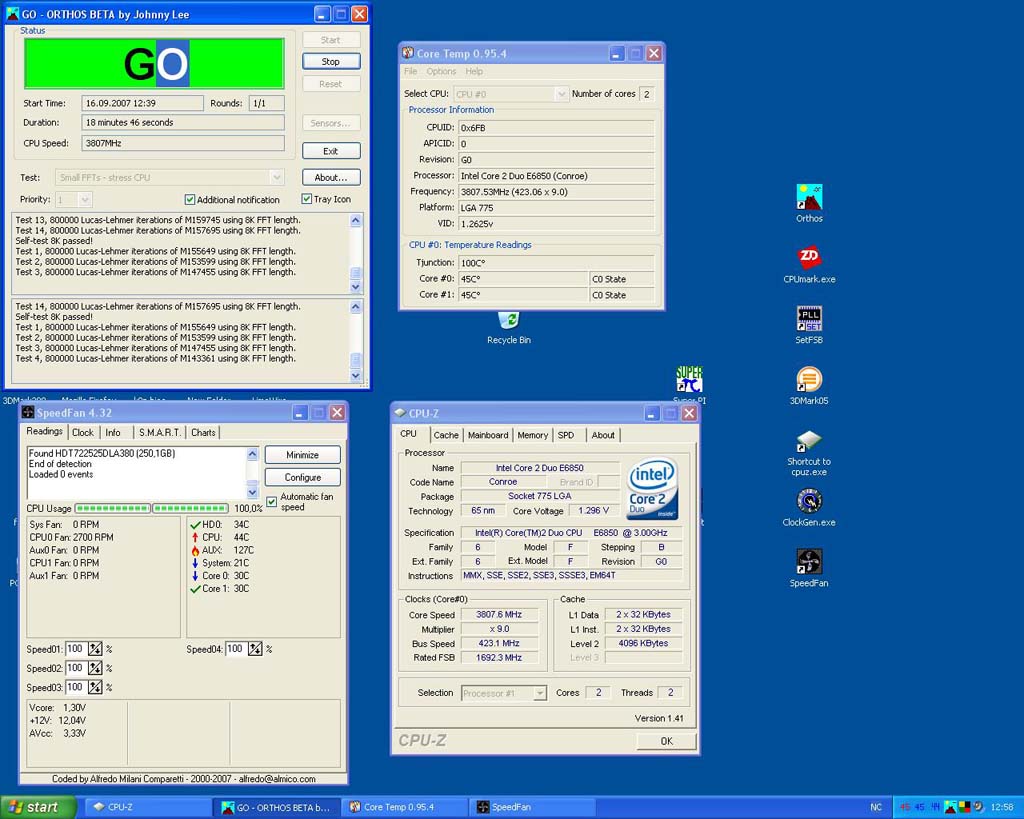Click the Intel Core 2 Duo logo
Screen dimensions: 1024x819
pyautogui.click(x=652, y=489)
